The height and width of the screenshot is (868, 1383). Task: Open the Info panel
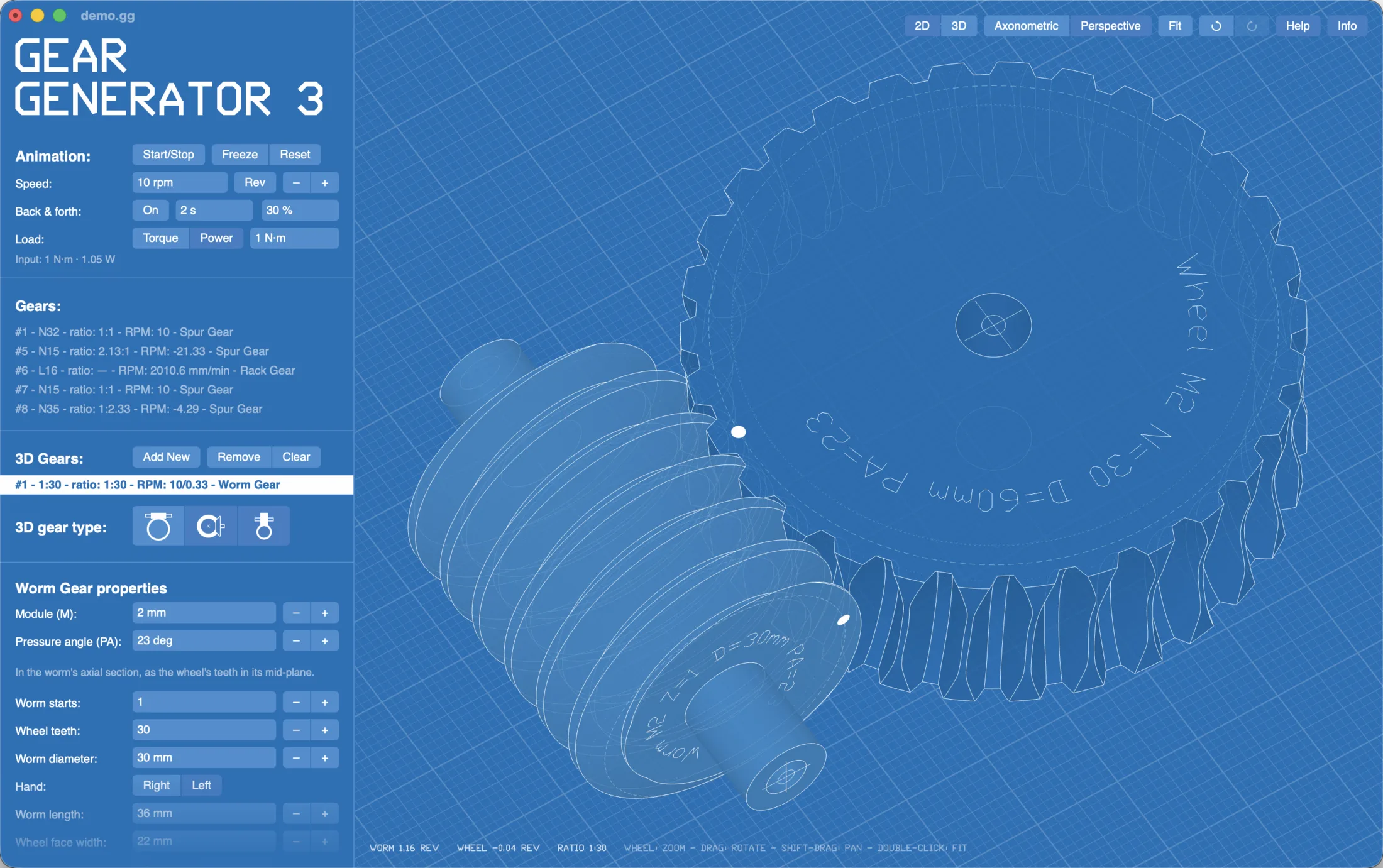1347,26
